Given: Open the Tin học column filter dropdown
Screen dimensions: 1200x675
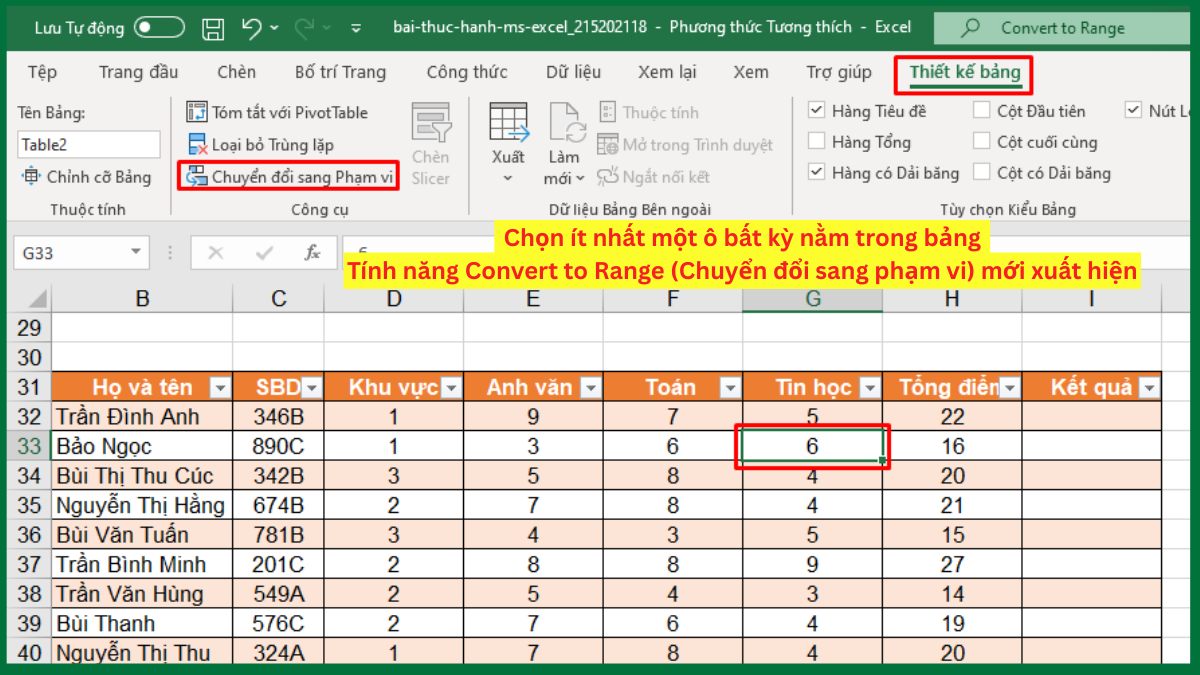Looking at the screenshot, I should [866, 387].
